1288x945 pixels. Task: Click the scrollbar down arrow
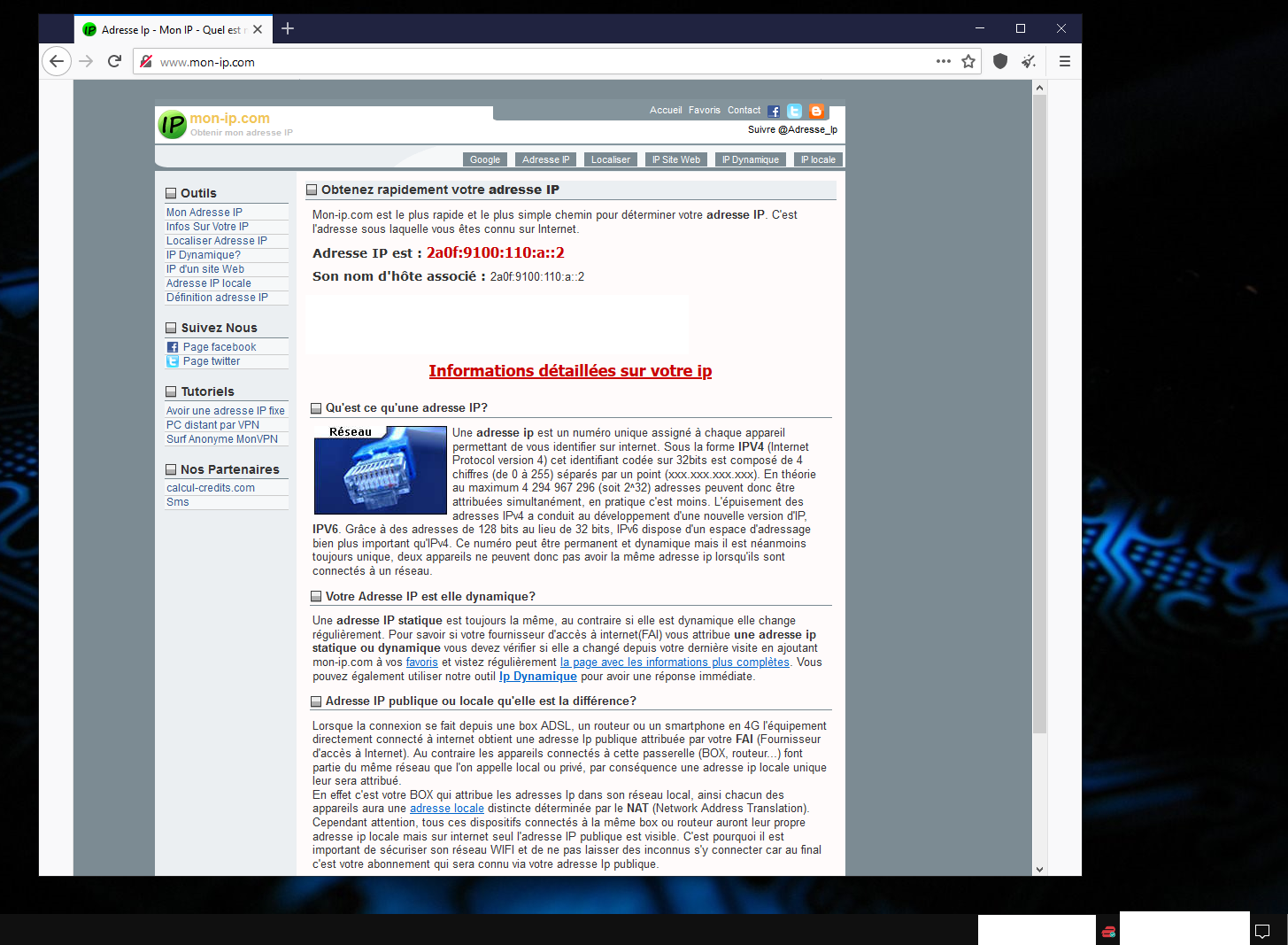tap(1039, 869)
